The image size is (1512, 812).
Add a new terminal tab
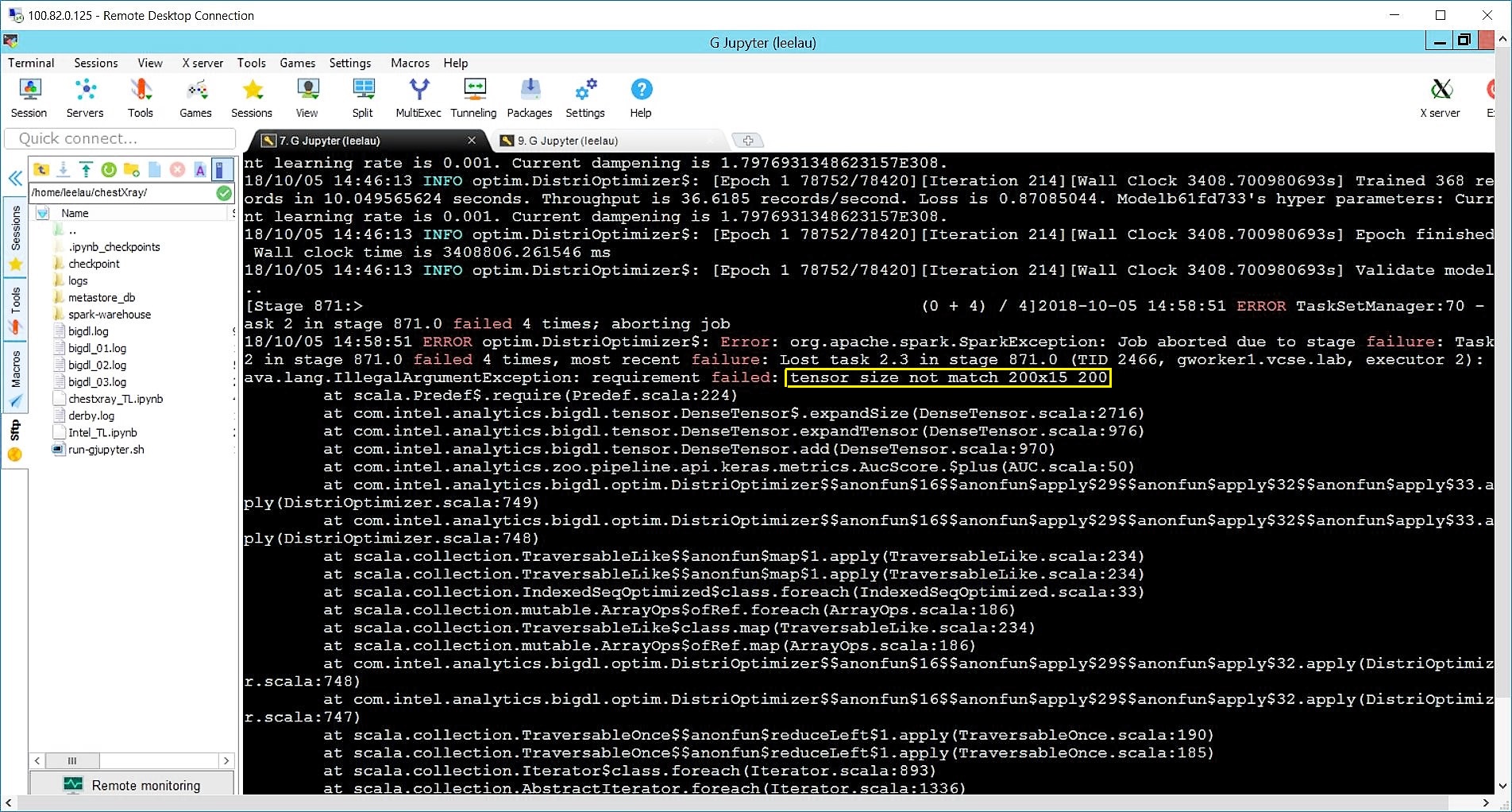click(747, 141)
